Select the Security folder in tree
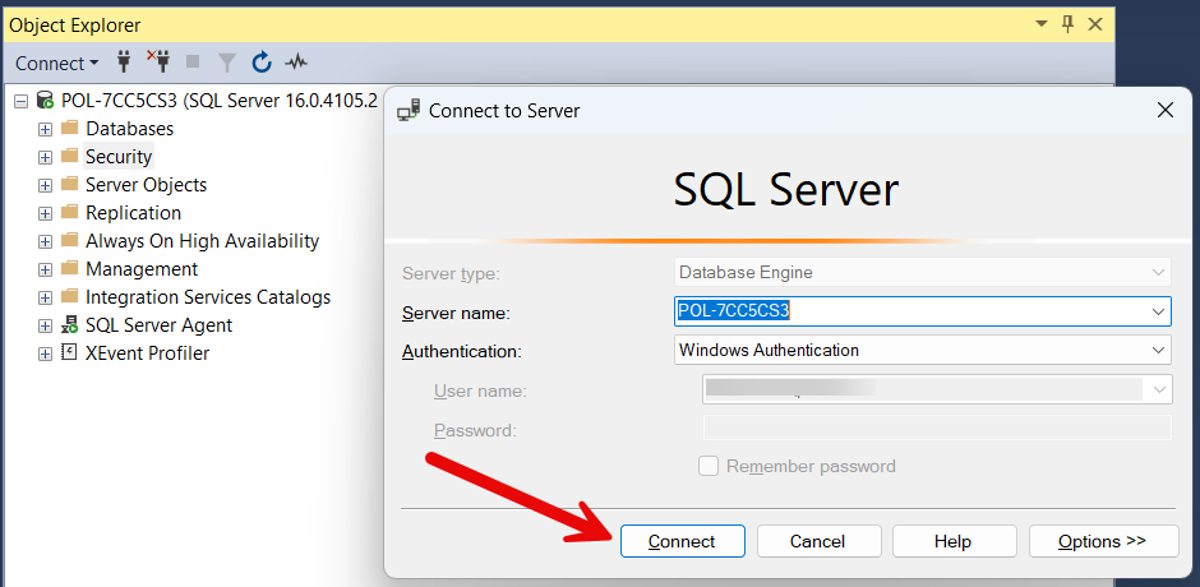This screenshot has width=1200, height=587. pyautogui.click(x=118, y=157)
